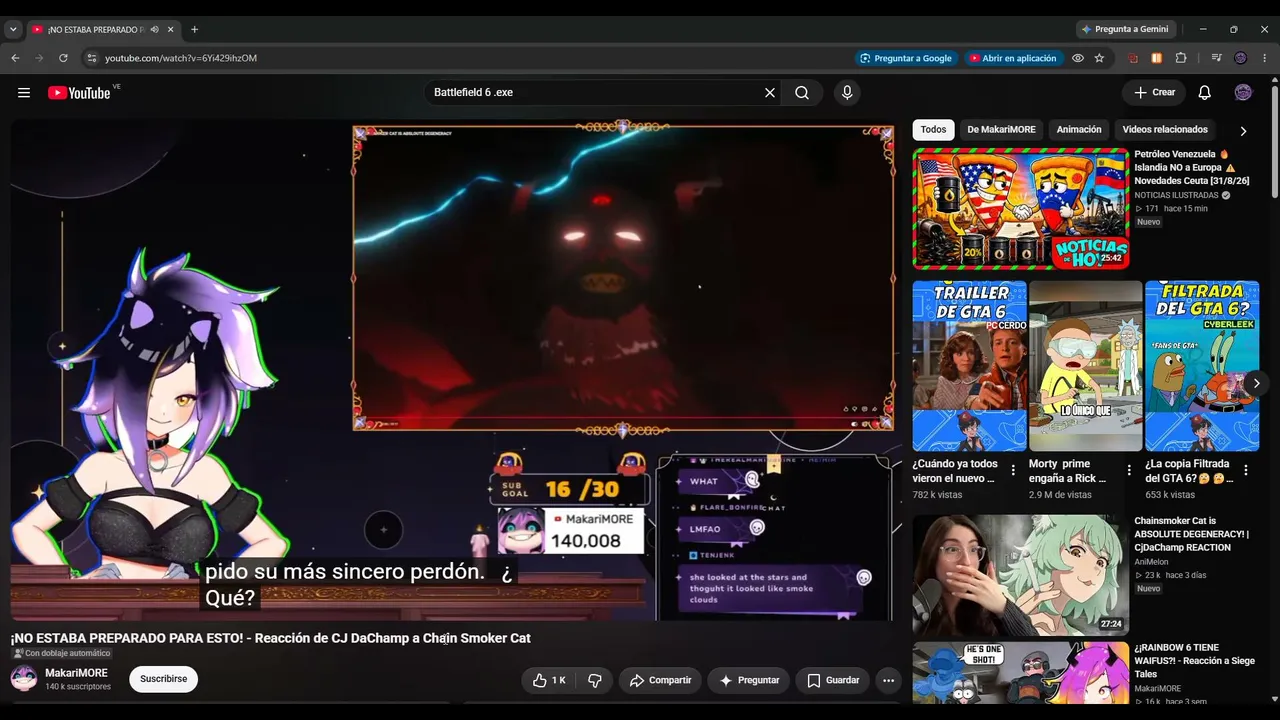Run search with magnifying glass button
This screenshot has width=1280, height=720.
802,93
